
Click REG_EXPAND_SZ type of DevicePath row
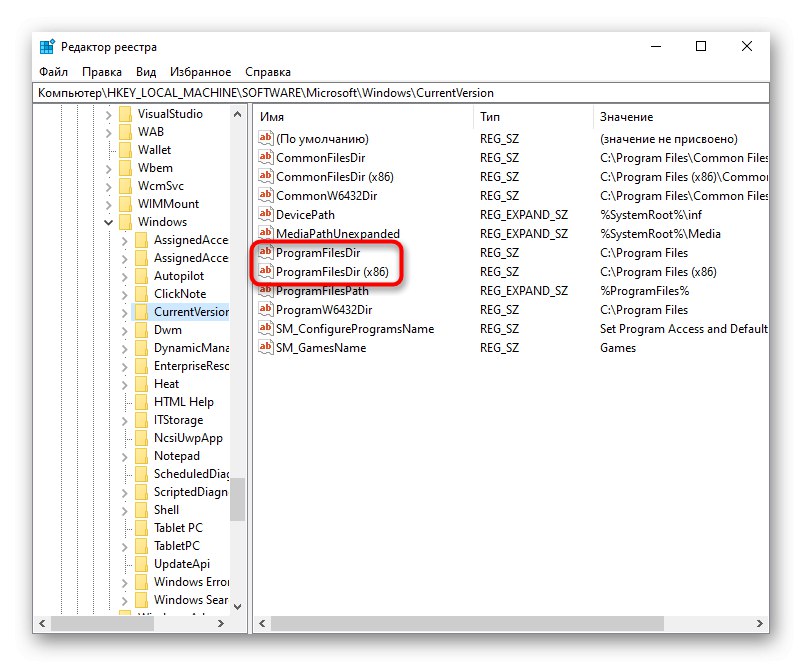(524, 214)
